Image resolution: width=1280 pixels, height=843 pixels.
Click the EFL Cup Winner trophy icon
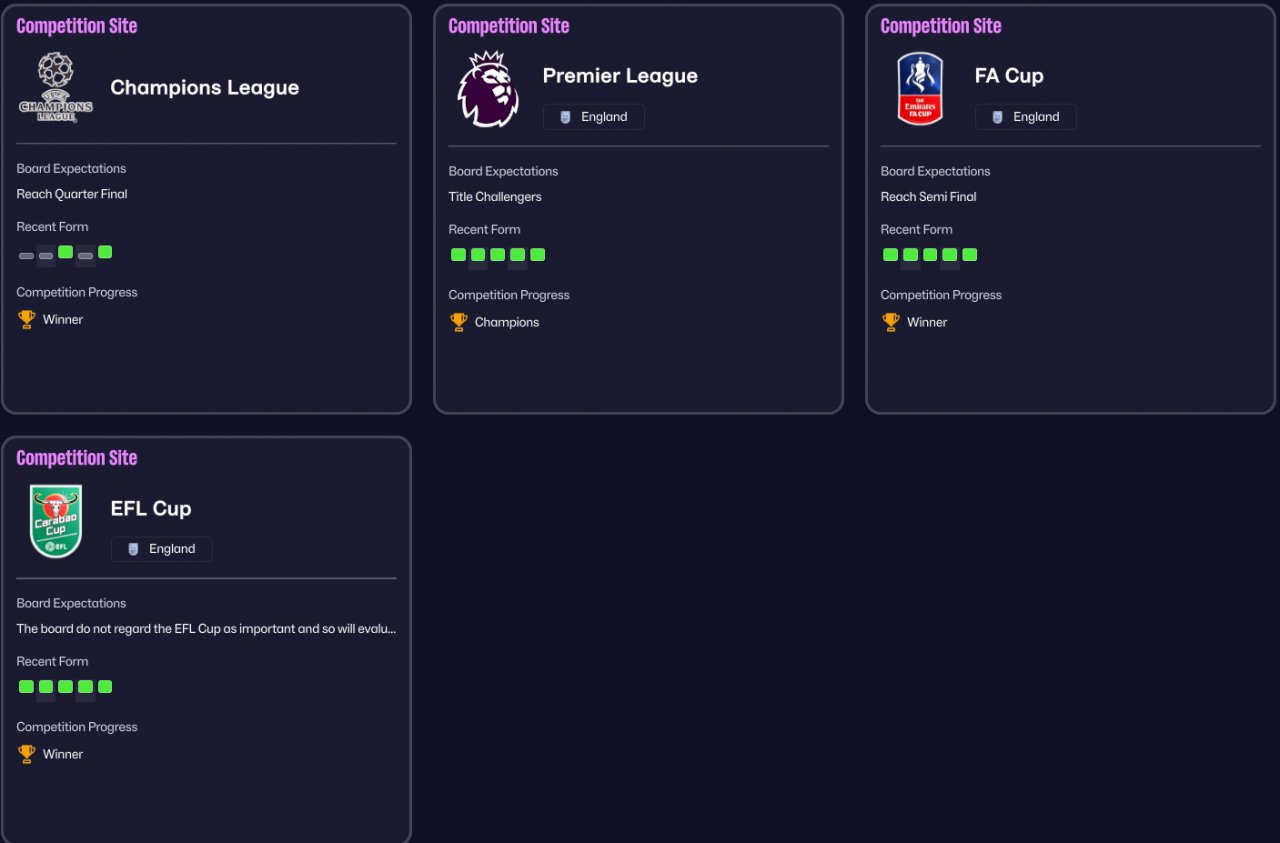(27, 754)
